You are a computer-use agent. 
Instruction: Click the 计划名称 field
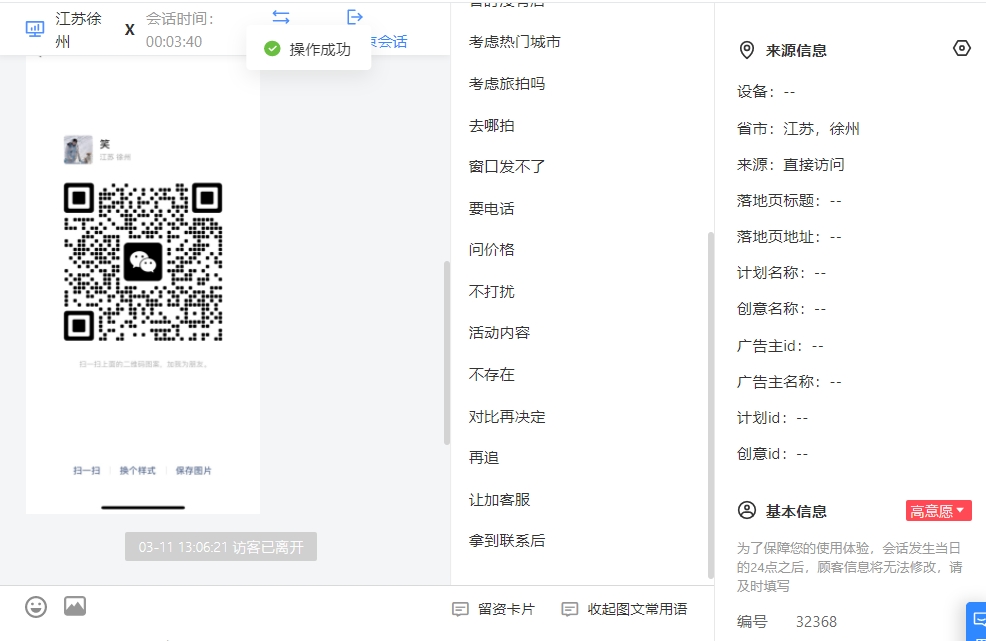(782, 273)
